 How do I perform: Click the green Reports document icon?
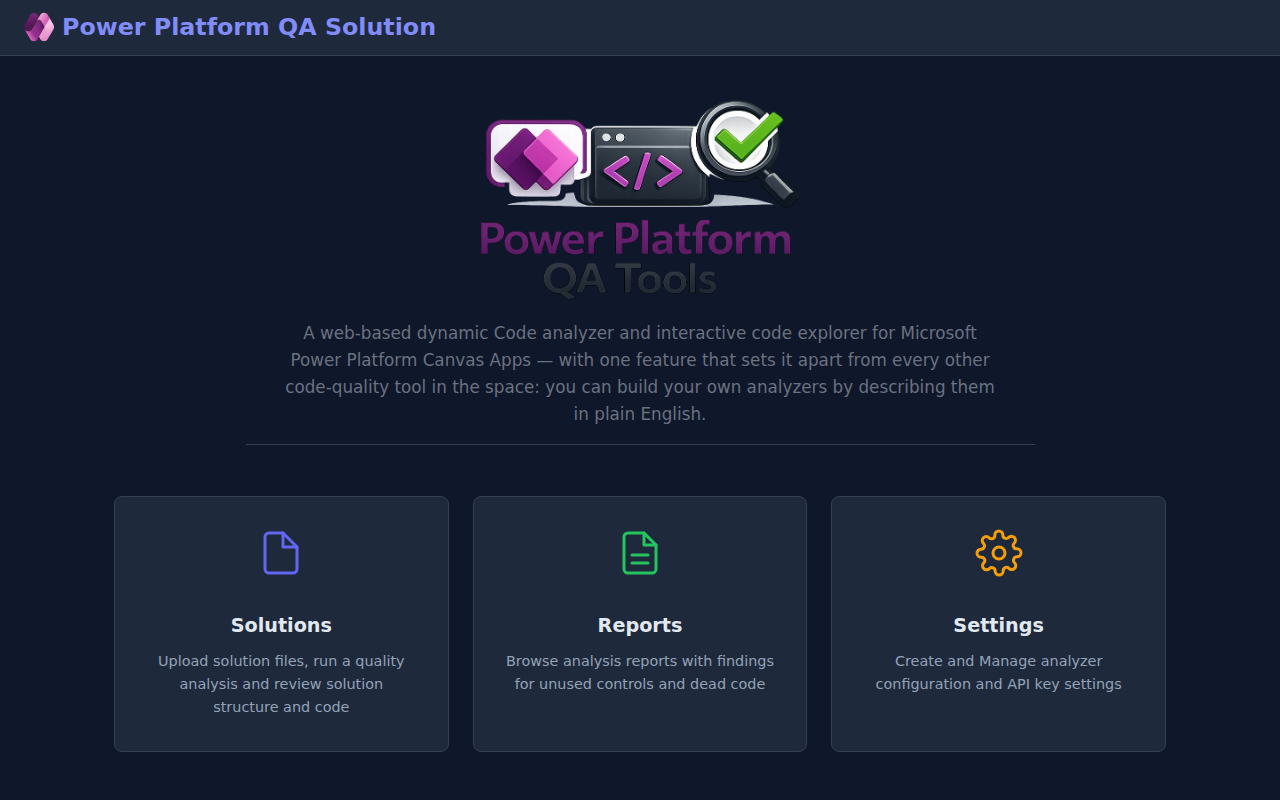(640, 552)
